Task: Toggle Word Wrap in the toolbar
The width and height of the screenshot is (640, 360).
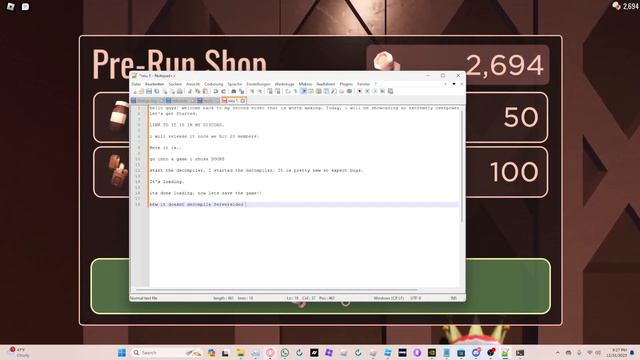Action: pos(287,91)
